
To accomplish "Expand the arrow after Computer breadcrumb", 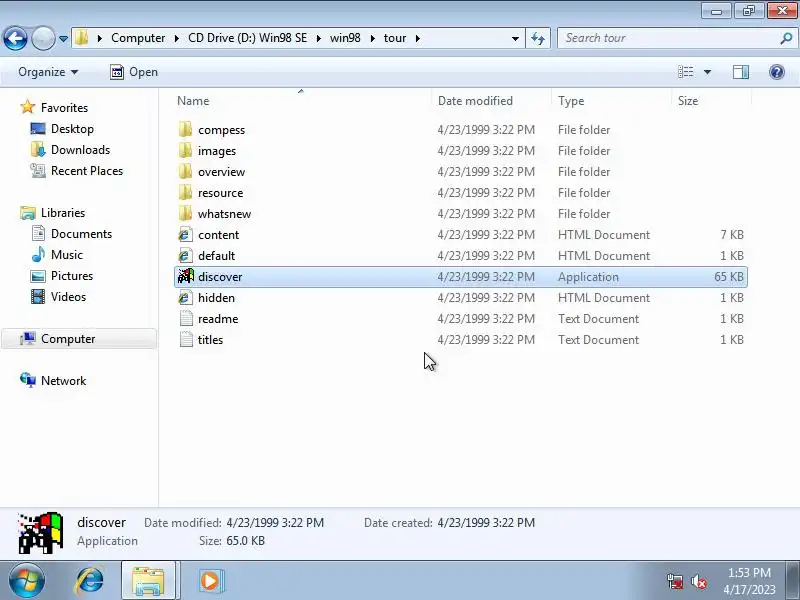I will point(177,38).
